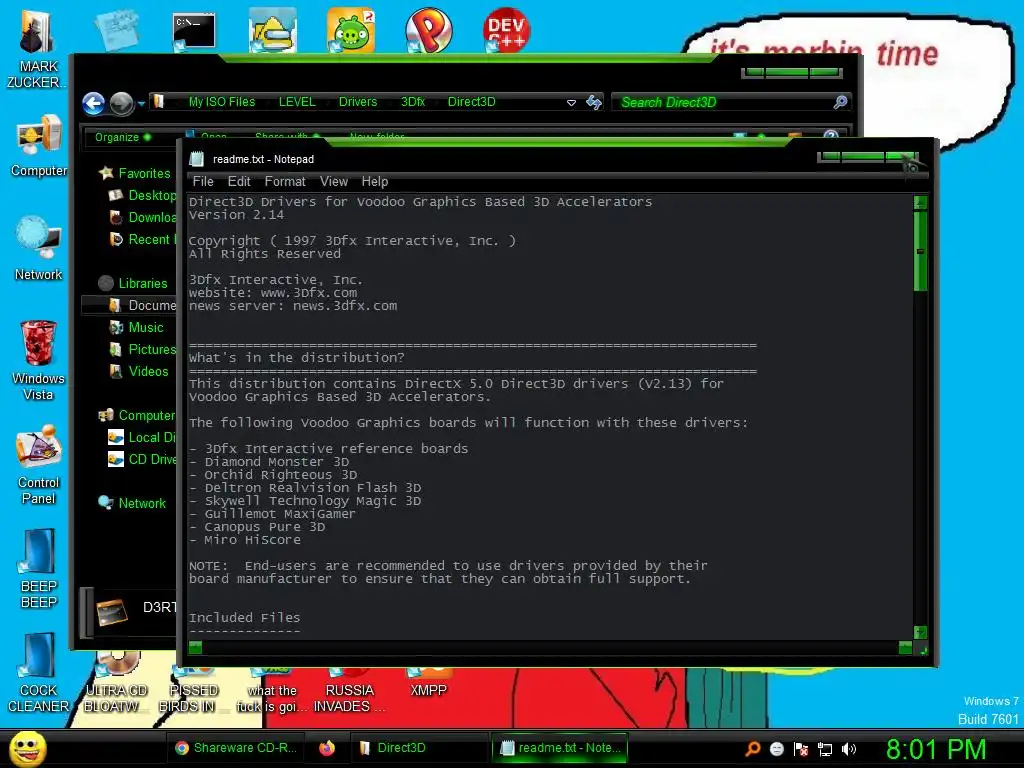Expand the address bar history dropdown
The height and width of the screenshot is (768, 1024).
coord(571,103)
